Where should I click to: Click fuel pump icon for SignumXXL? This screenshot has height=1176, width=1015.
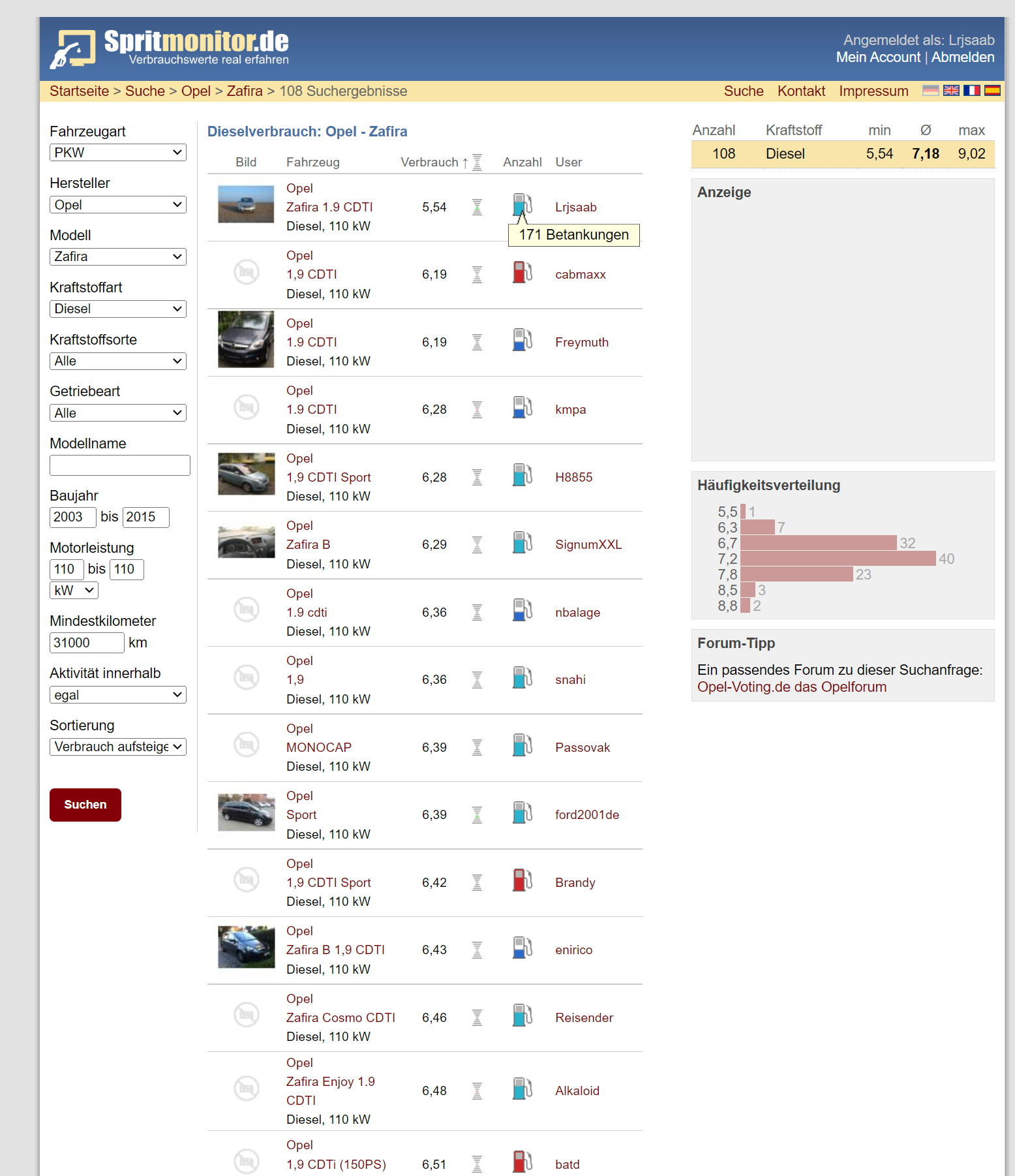[x=523, y=542]
